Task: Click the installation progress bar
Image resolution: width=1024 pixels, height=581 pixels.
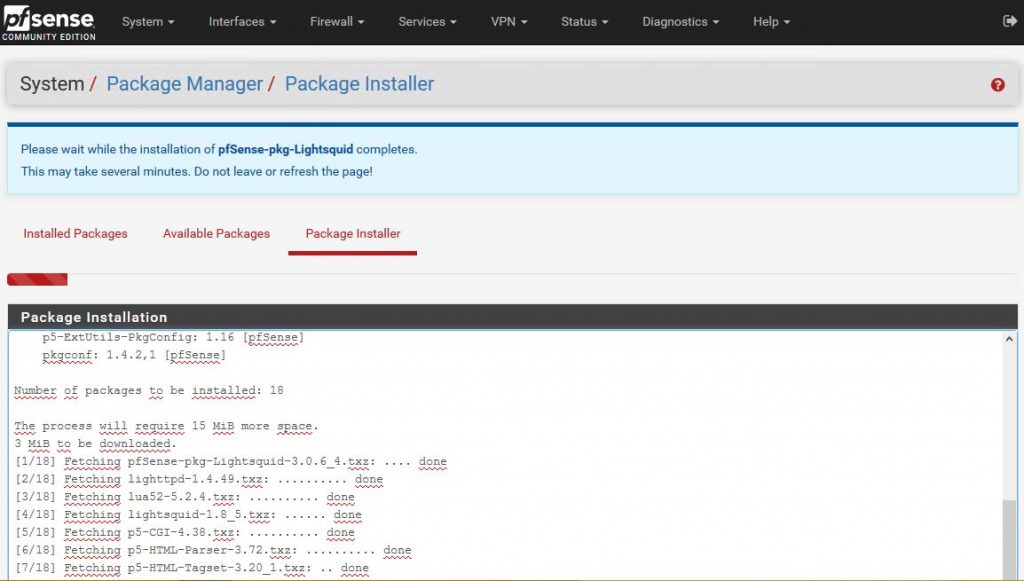Action: tap(37, 279)
